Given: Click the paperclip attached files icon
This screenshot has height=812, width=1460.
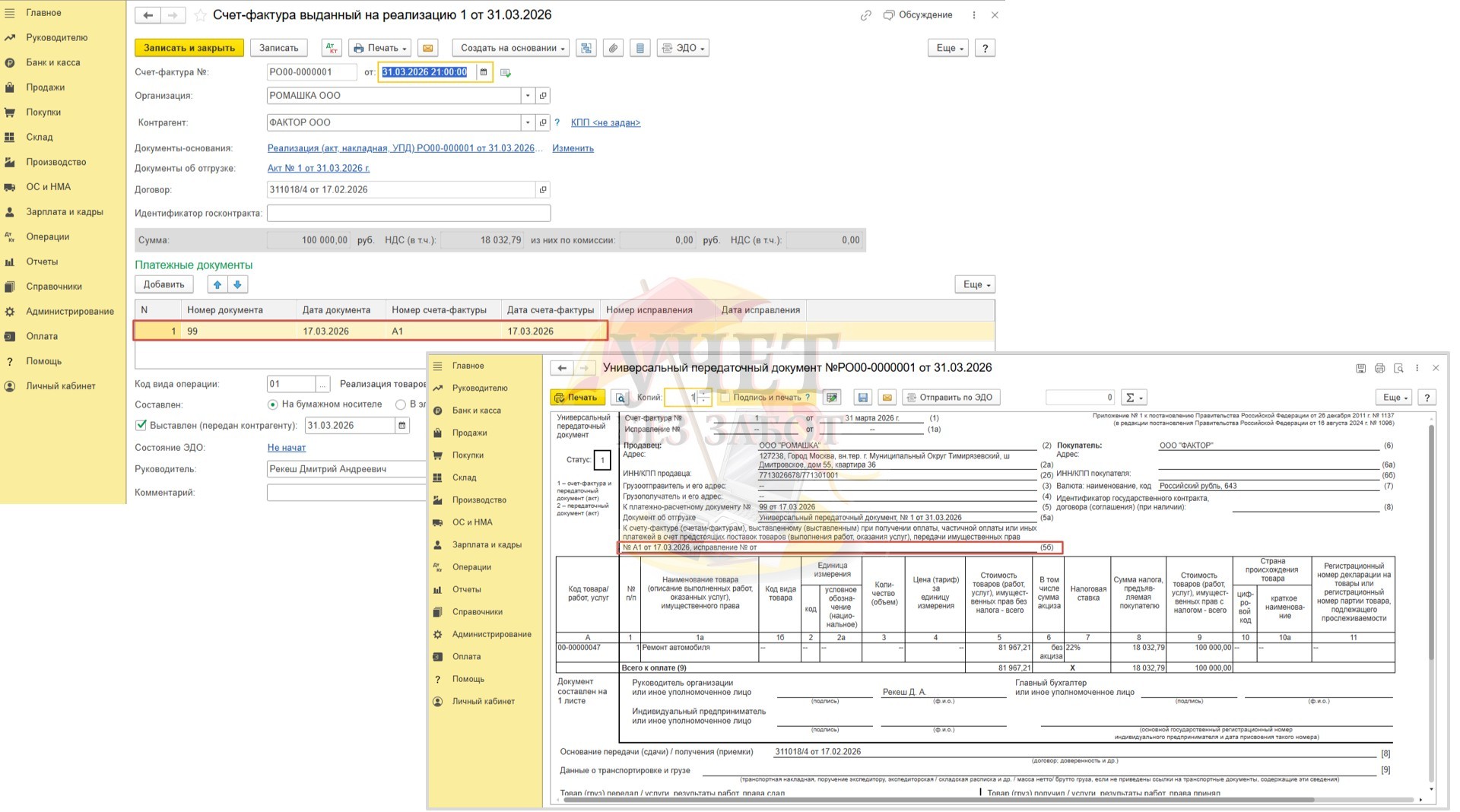Looking at the screenshot, I should click(613, 48).
